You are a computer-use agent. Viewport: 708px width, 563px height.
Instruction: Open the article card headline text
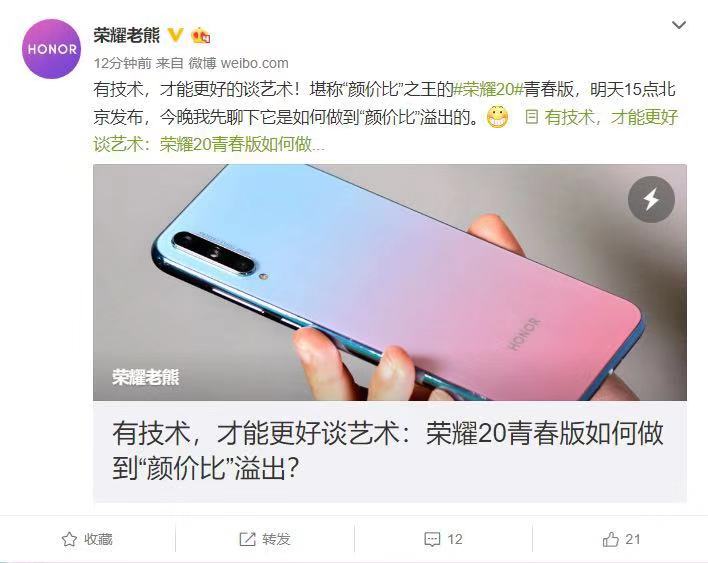[x=388, y=451]
